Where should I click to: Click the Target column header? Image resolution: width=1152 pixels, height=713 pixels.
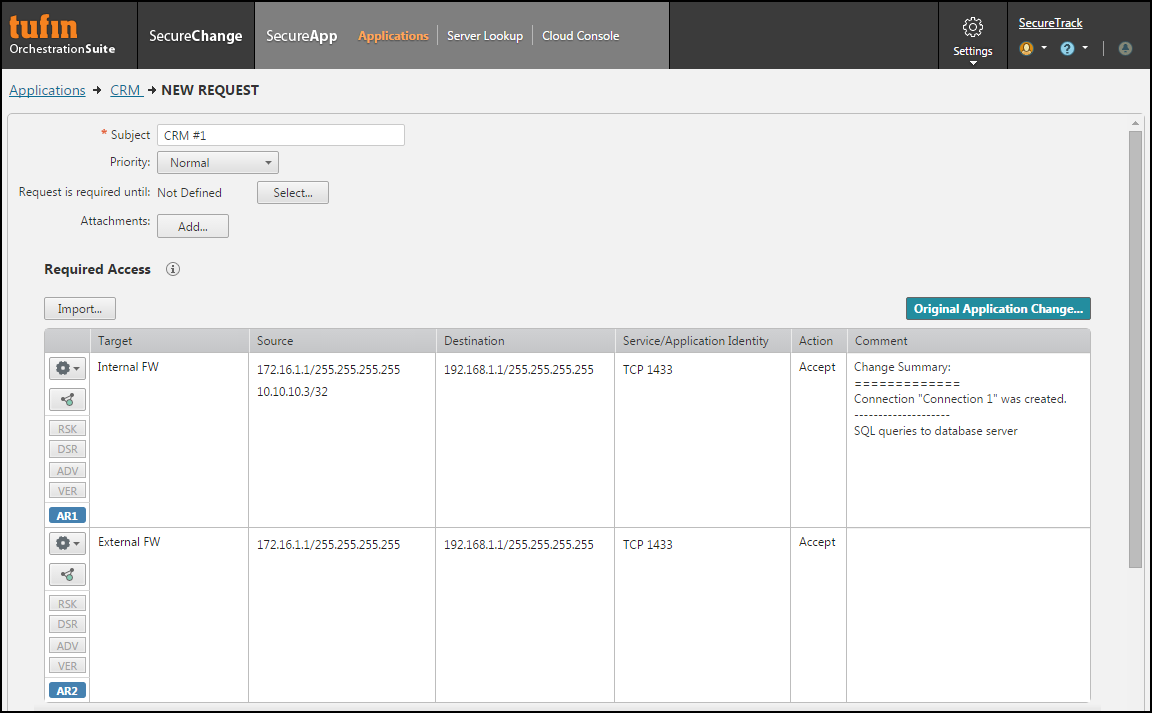[169, 341]
